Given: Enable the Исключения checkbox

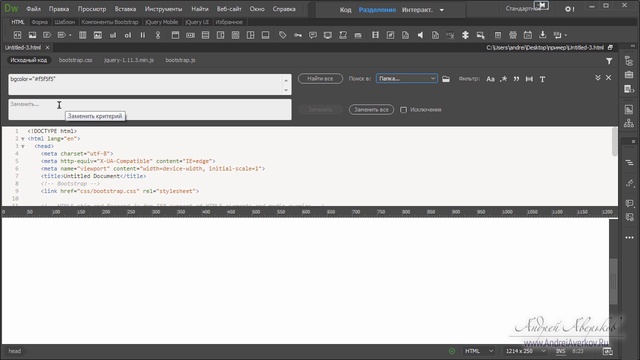Looking at the screenshot, I should point(403,110).
